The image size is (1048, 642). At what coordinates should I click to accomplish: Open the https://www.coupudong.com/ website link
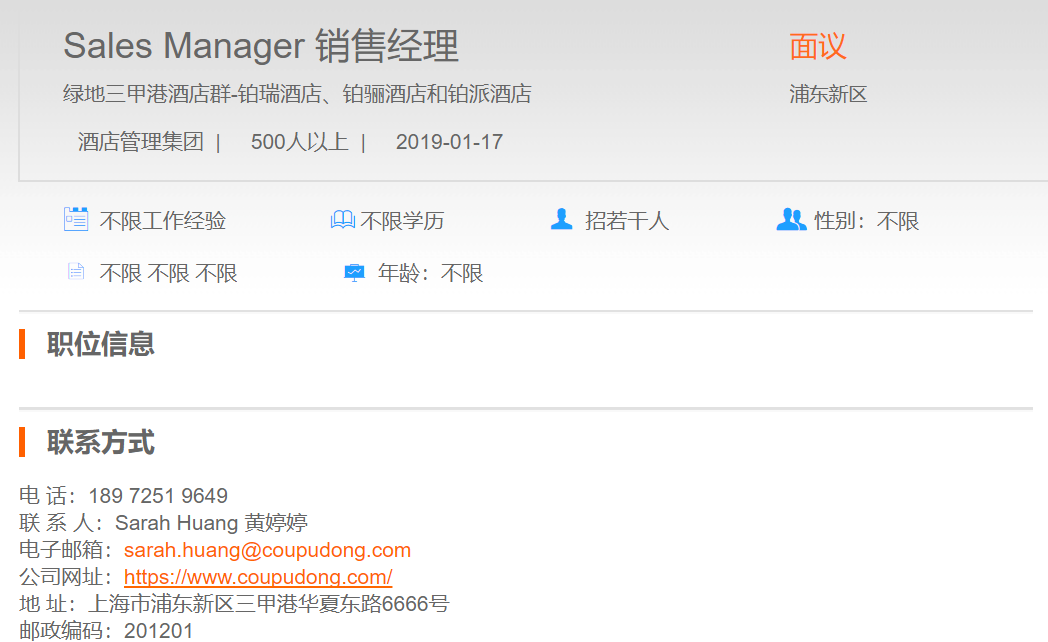pos(258,577)
